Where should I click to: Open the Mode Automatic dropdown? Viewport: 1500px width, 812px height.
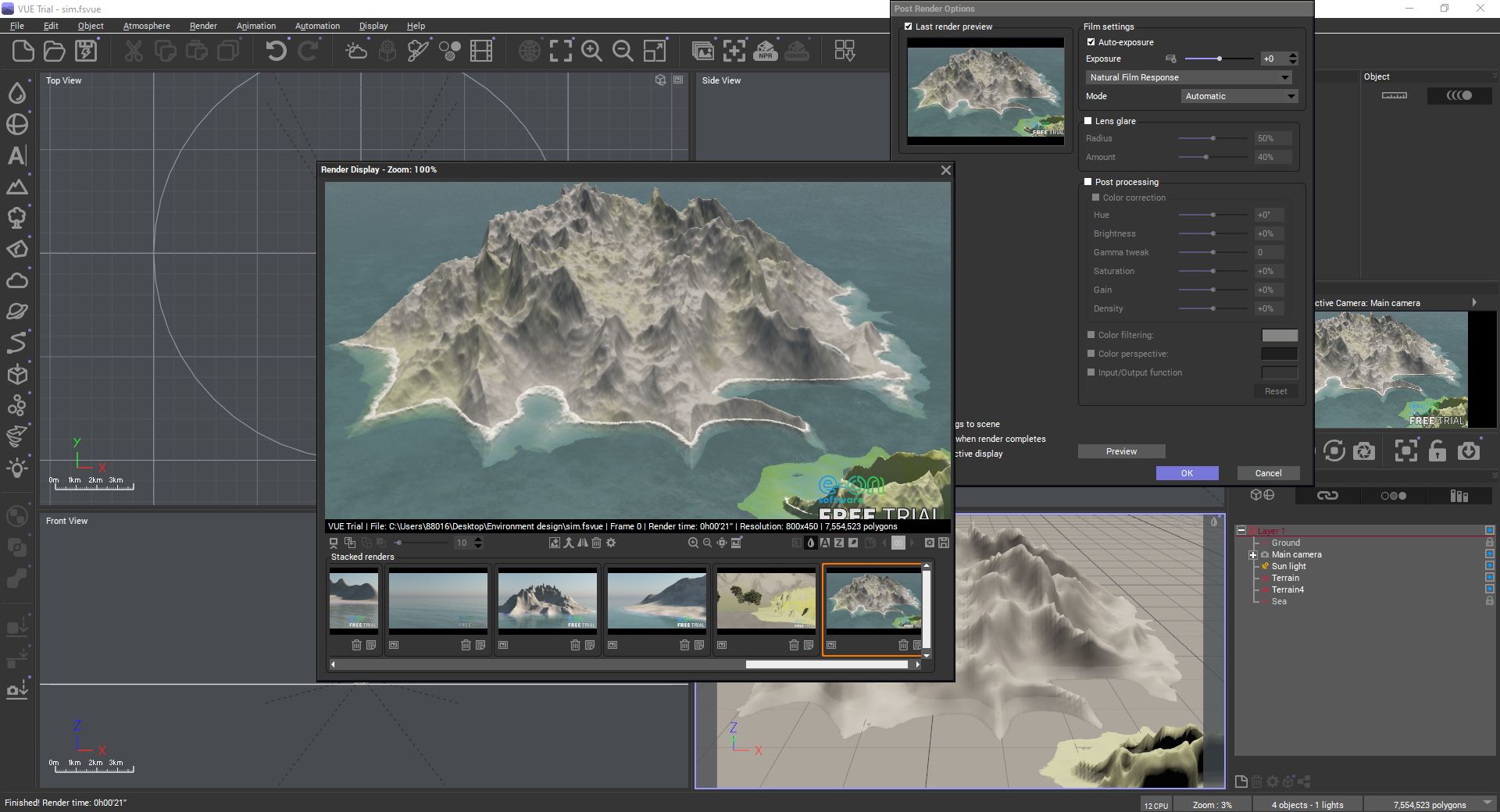pyautogui.click(x=1239, y=96)
